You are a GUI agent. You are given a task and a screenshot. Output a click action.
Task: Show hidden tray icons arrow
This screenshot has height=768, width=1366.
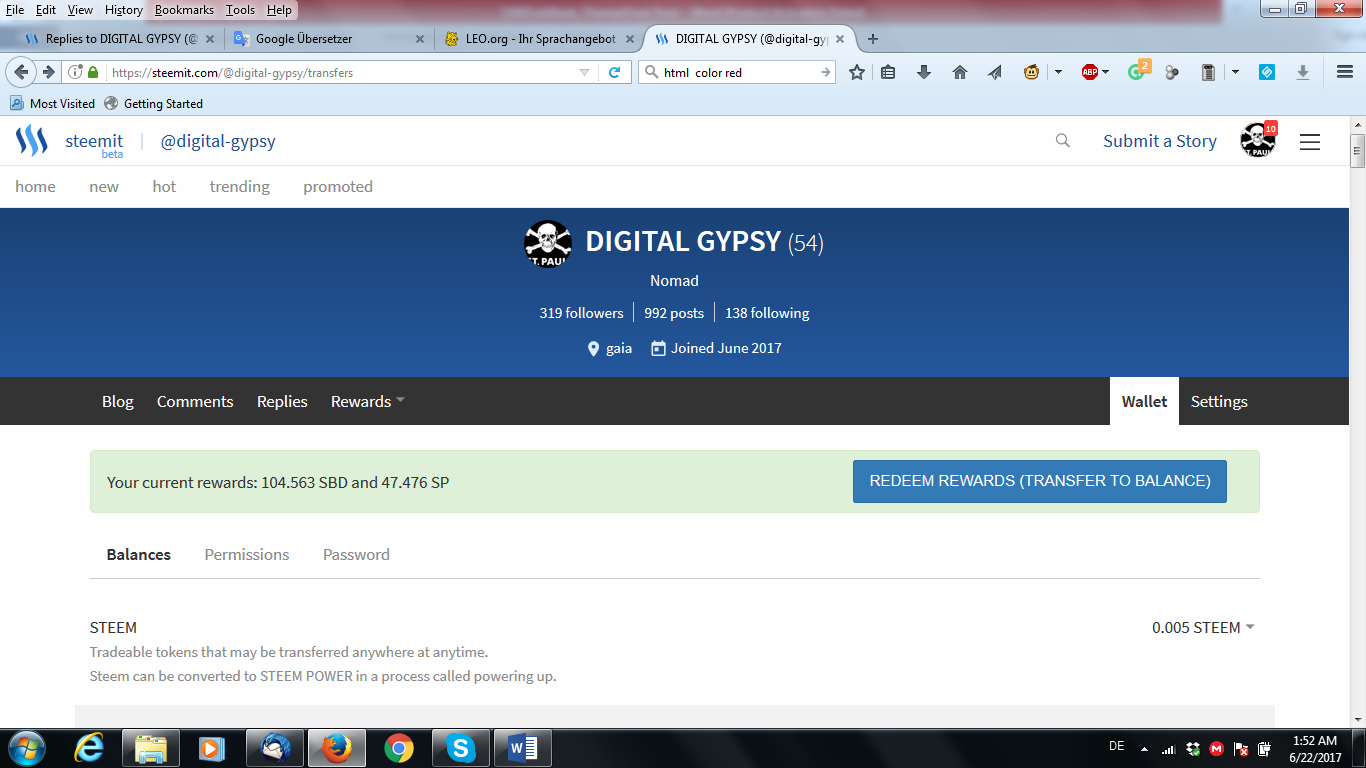1142,748
